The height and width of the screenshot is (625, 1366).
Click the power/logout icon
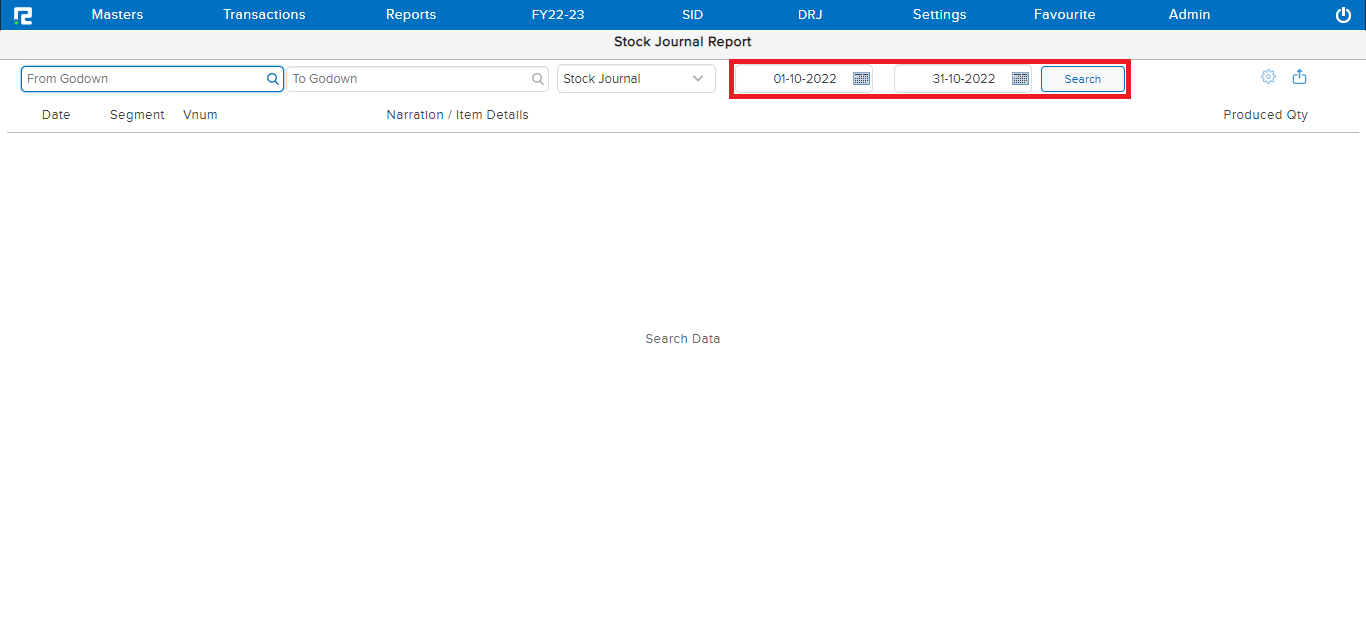1343,15
